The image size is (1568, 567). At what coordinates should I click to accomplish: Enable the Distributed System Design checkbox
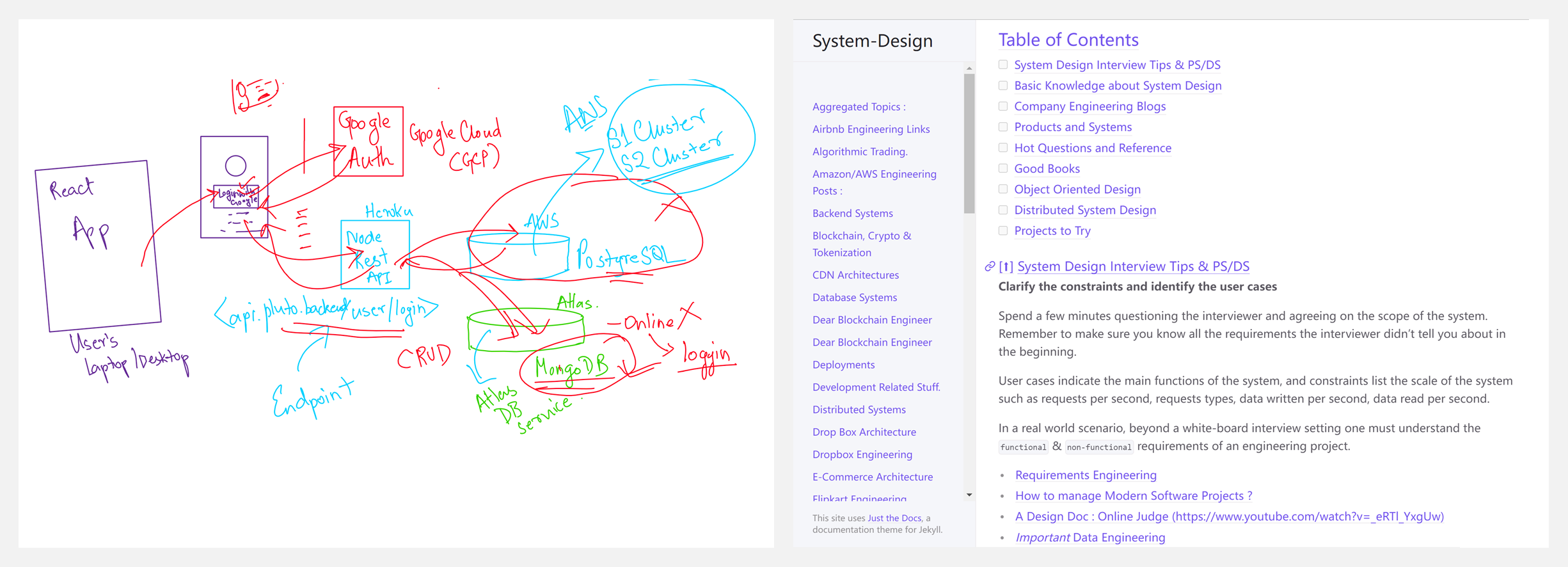(x=1003, y=210)
